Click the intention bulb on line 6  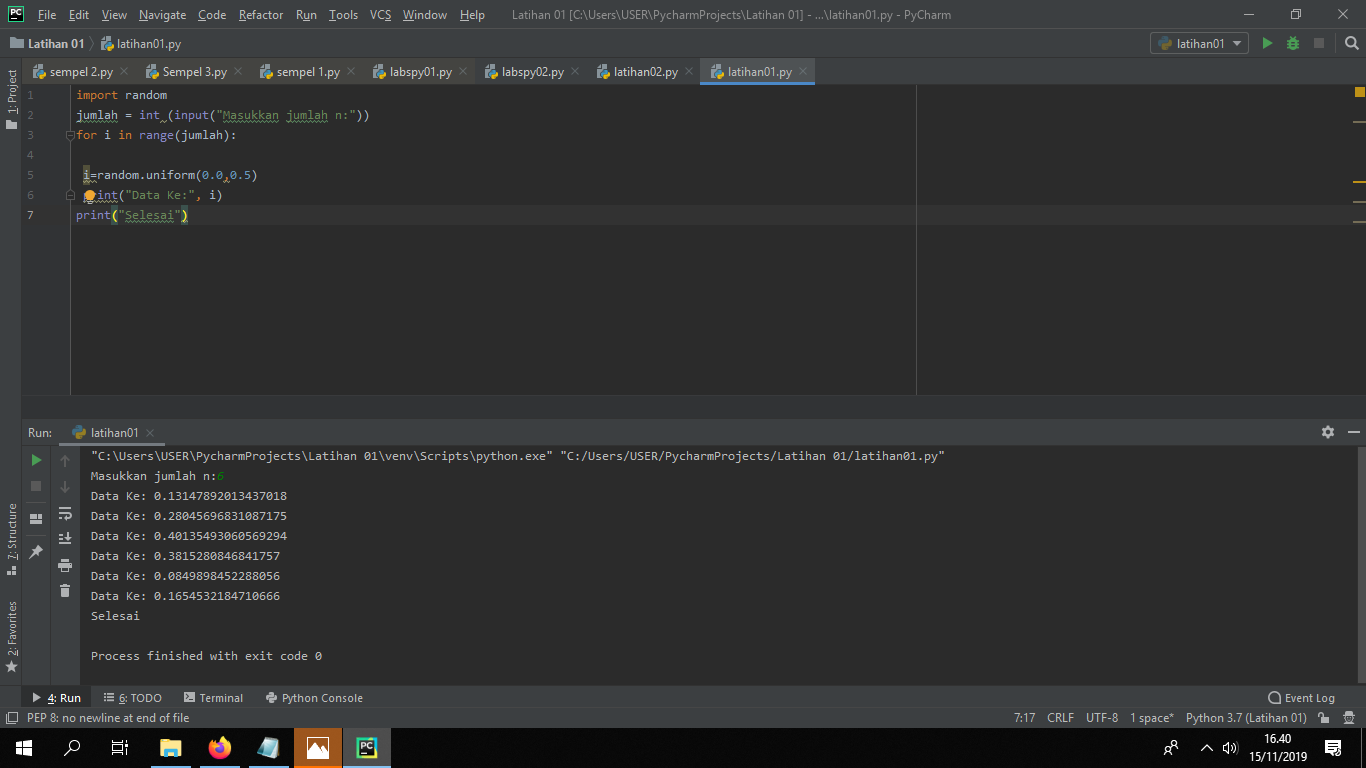(x=90, y=195)
